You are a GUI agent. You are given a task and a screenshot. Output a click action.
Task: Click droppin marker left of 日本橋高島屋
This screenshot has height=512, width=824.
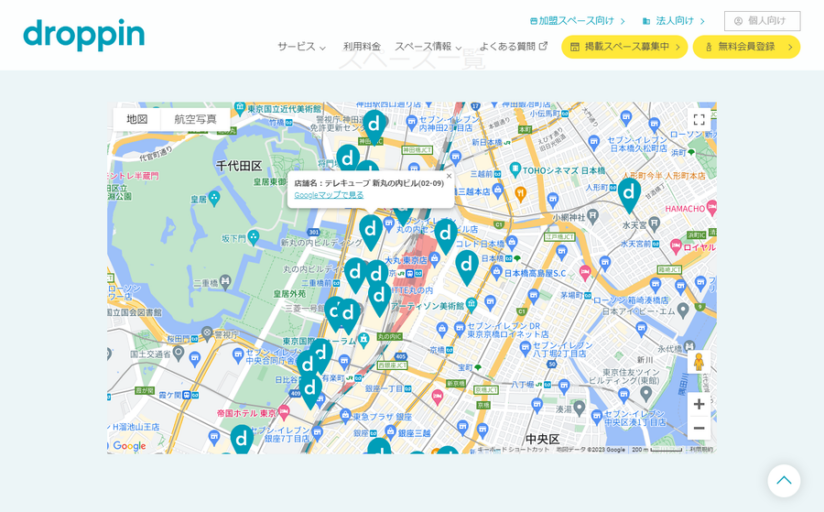(467, 267)
